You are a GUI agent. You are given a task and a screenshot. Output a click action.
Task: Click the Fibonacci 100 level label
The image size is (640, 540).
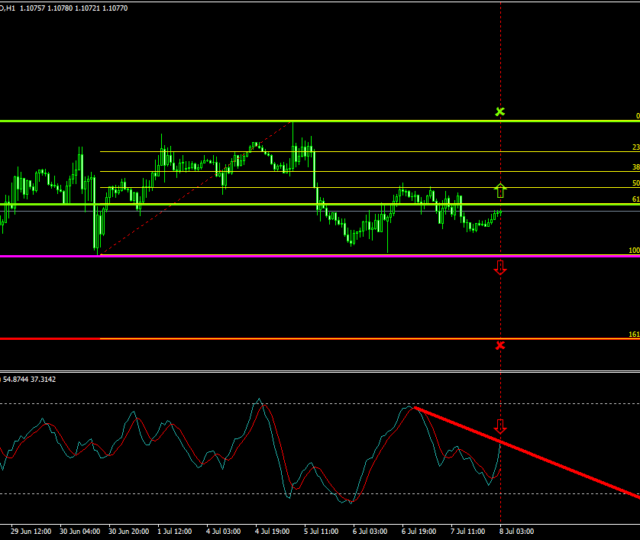[633, 251]
